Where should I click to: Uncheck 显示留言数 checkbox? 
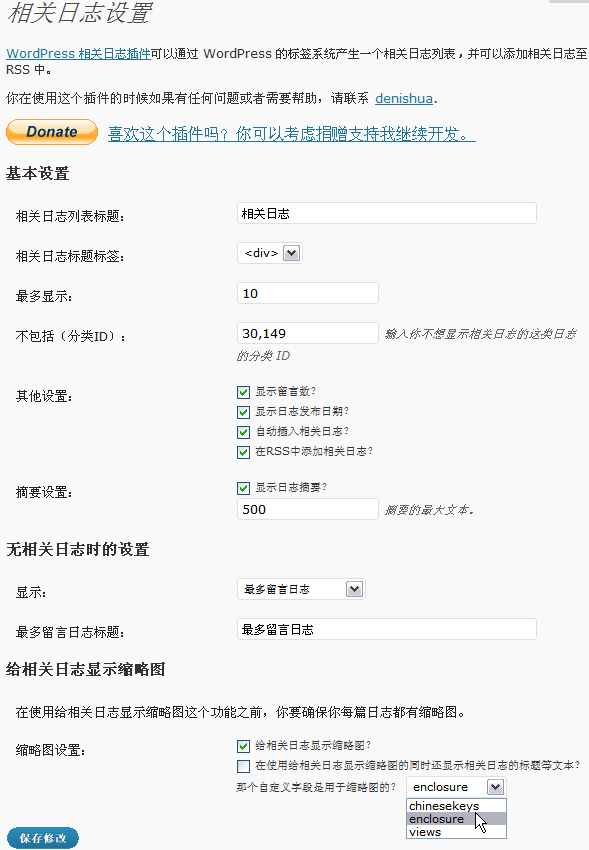[x=243, y=392]
